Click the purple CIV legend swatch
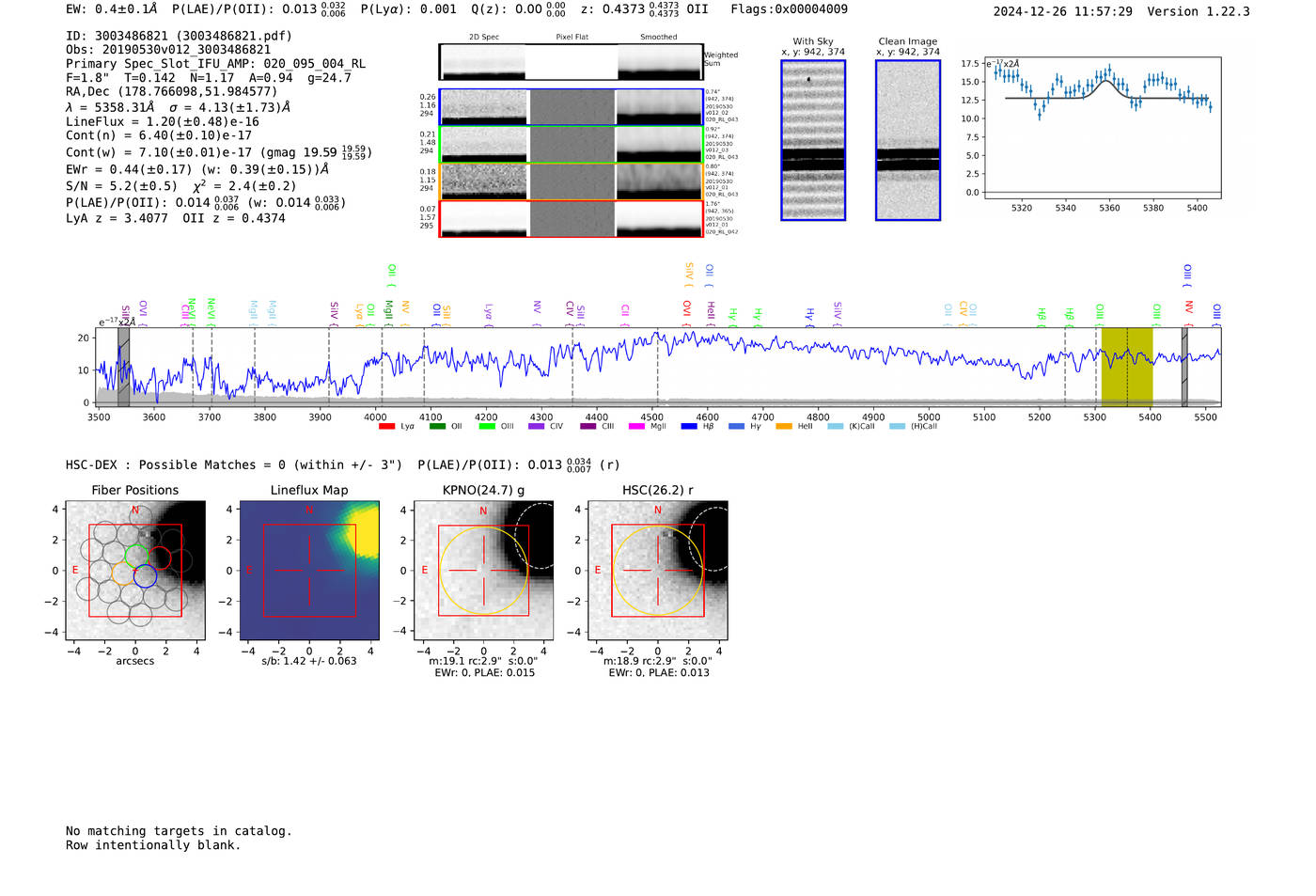 [x=537, y=427]
